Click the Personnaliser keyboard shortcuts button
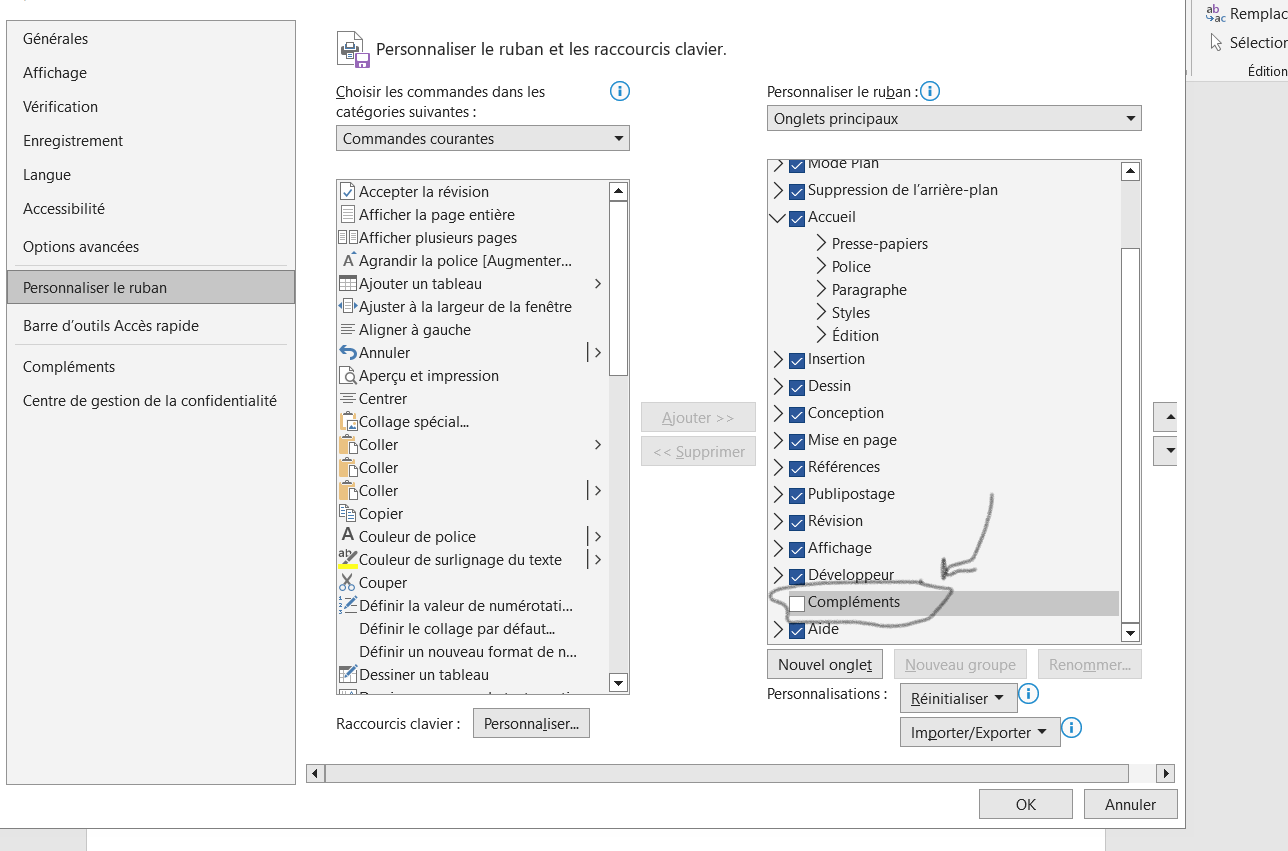The image size is (1288, 851). (531, 723)
